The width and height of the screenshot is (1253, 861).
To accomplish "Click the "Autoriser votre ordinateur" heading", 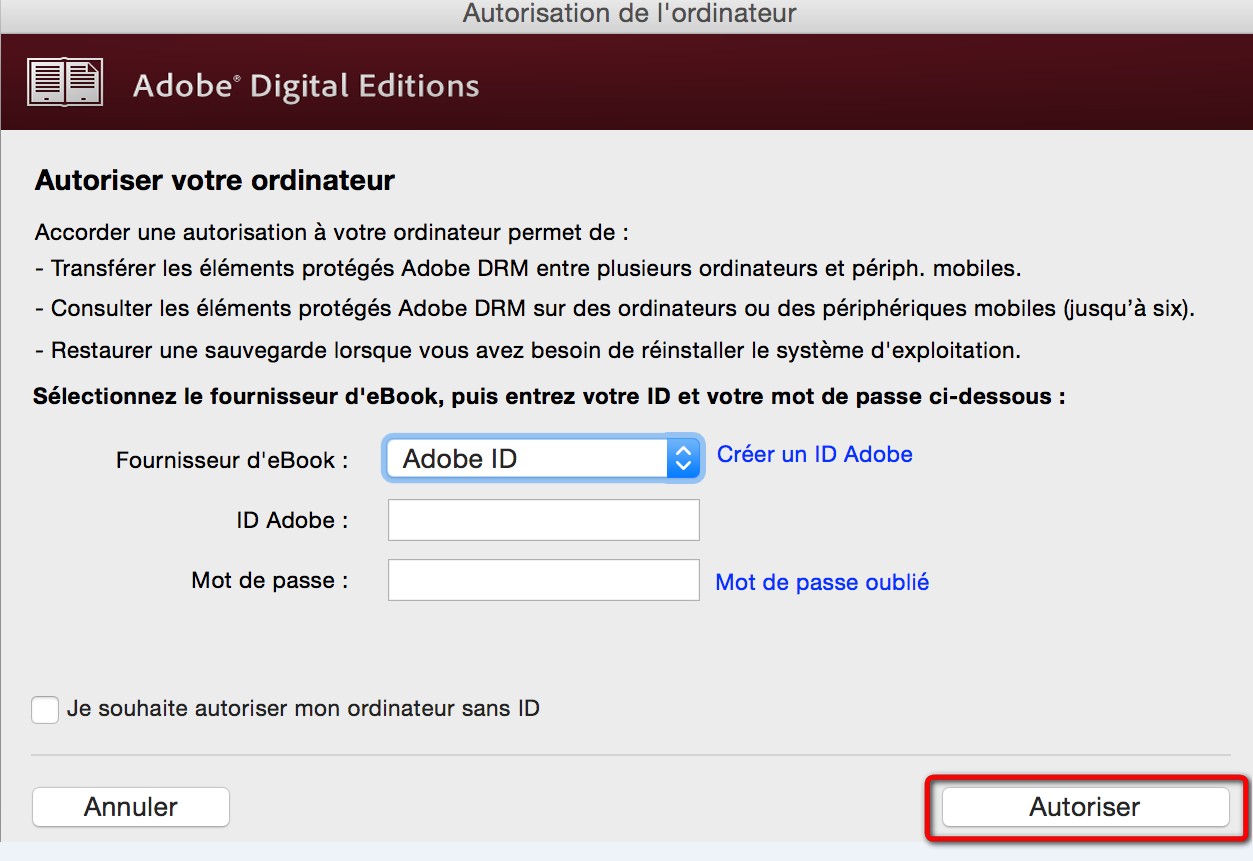I will [x=215, y=181].
